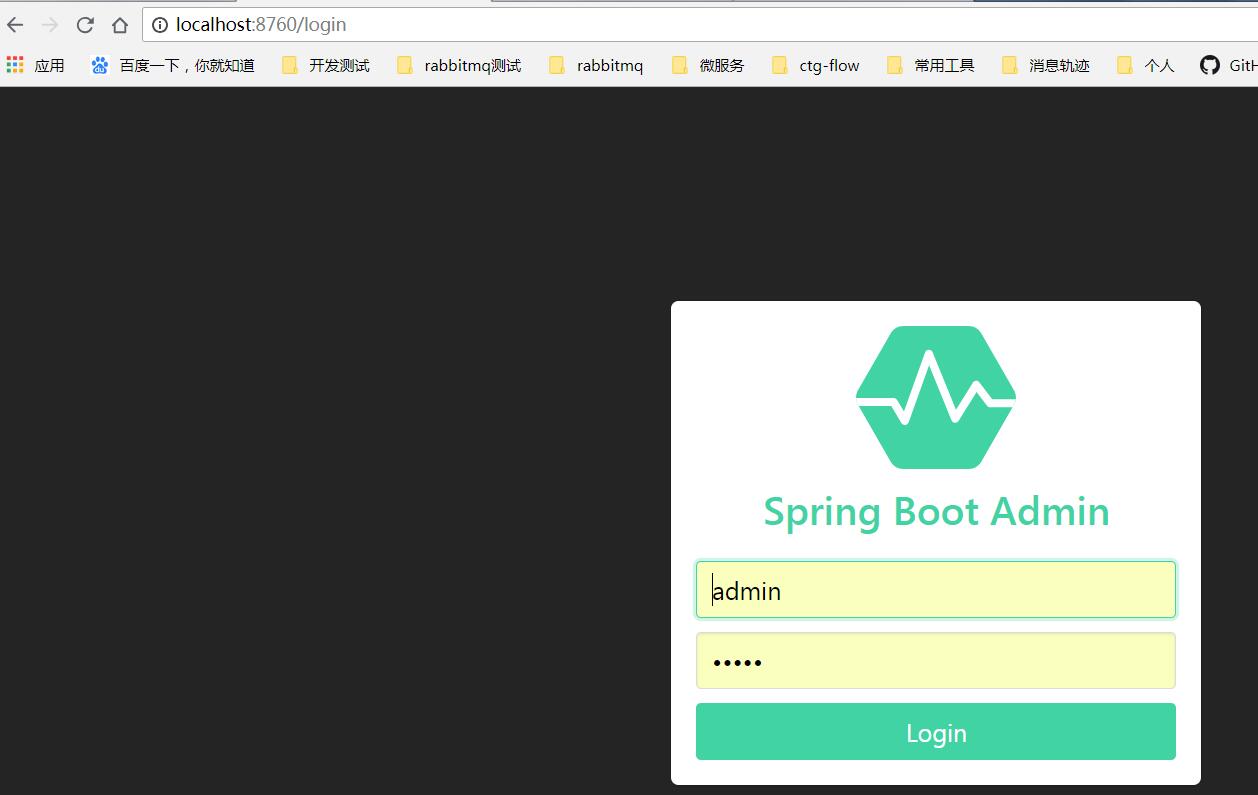The height and width of the screenshot is (795, 1258).
Task: Open the rabbitmq测试 bookmark folder
Action: click(459, 65)
